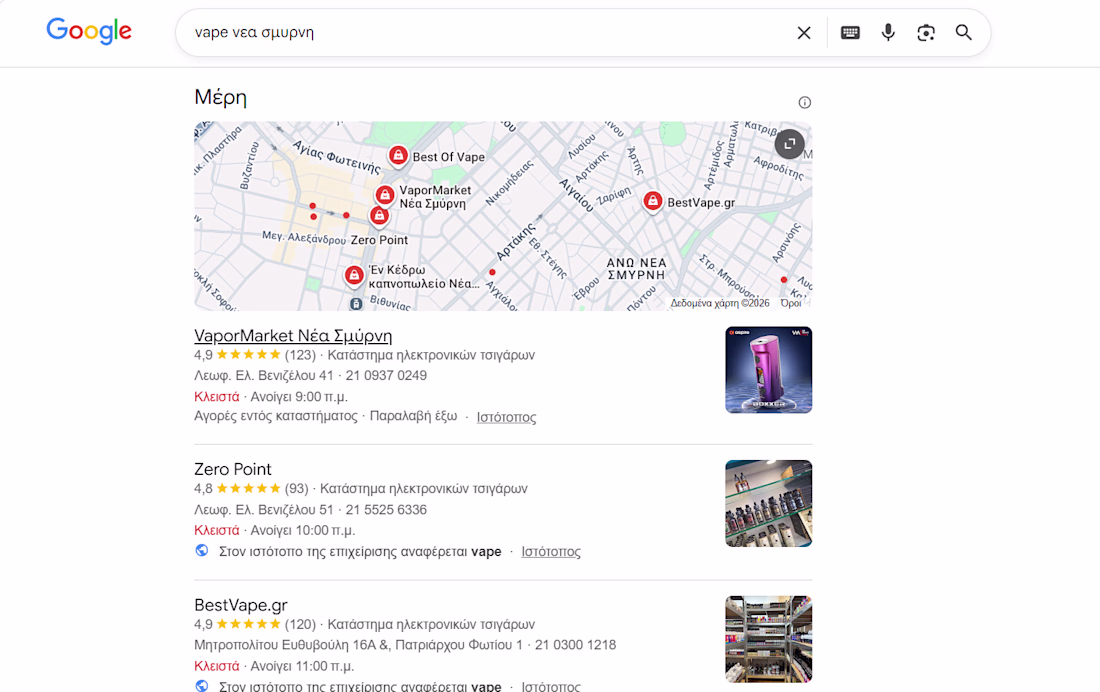Start voice search with microphone icon

point(888,32)
